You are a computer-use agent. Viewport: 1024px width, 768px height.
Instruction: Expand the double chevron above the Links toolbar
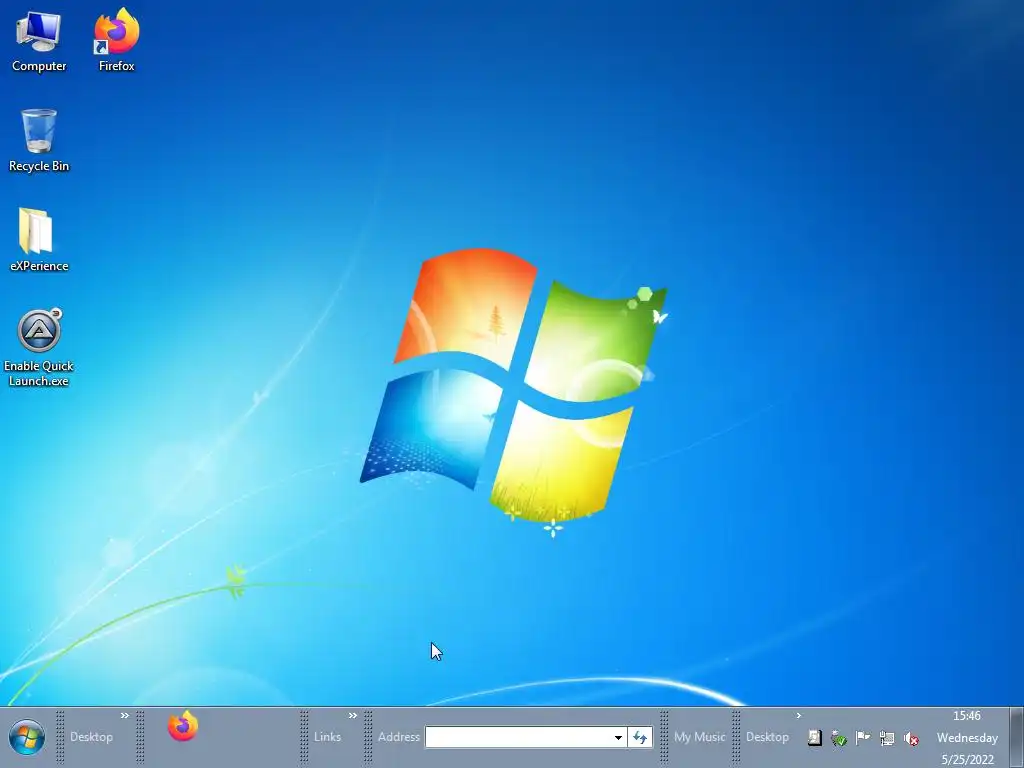click(353, 716)
